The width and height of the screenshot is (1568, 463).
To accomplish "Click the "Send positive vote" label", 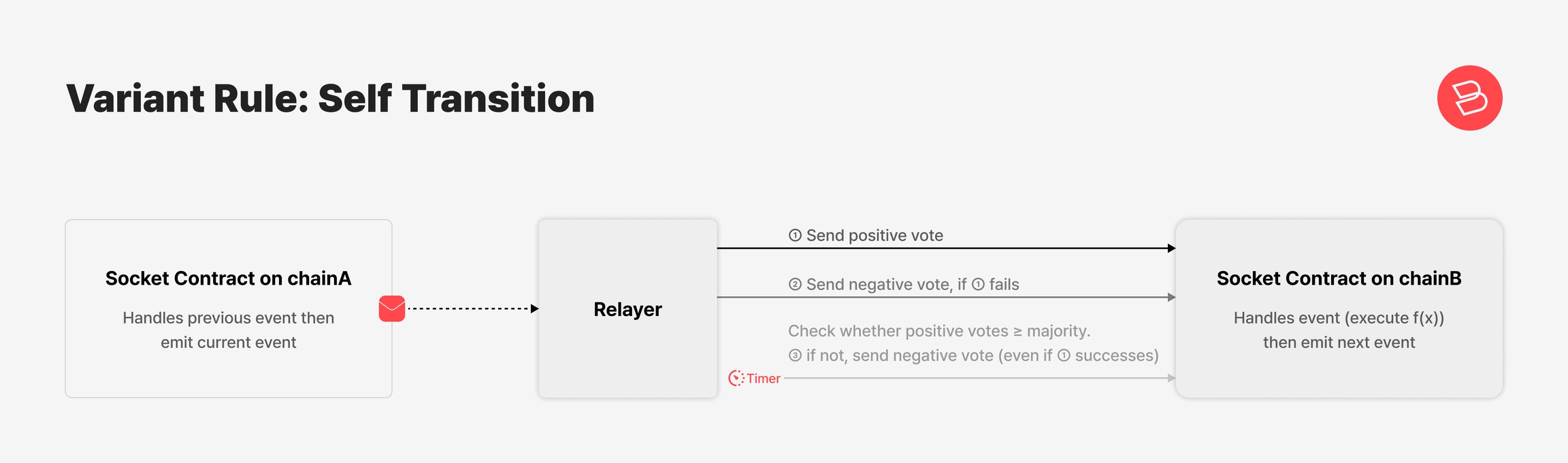I will 875,236.
